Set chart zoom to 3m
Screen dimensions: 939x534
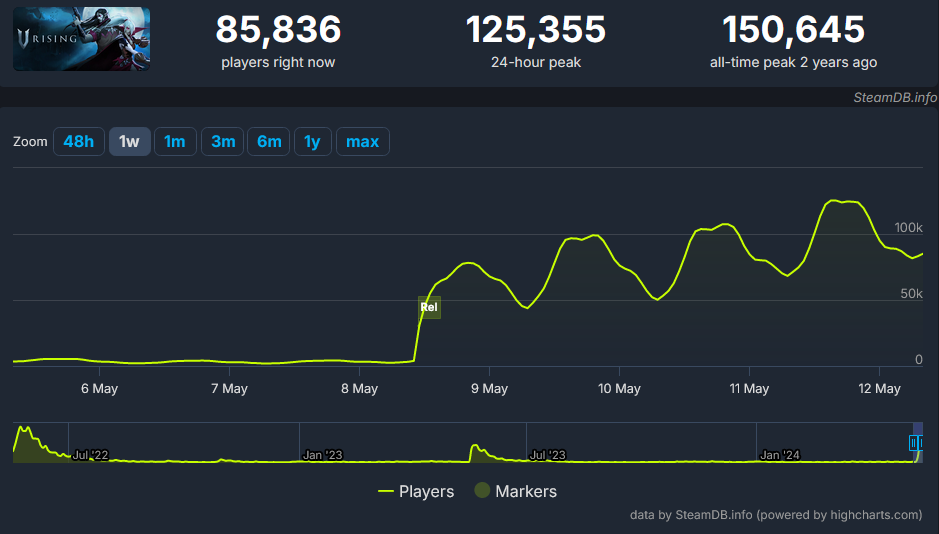(x=222, y=142)
